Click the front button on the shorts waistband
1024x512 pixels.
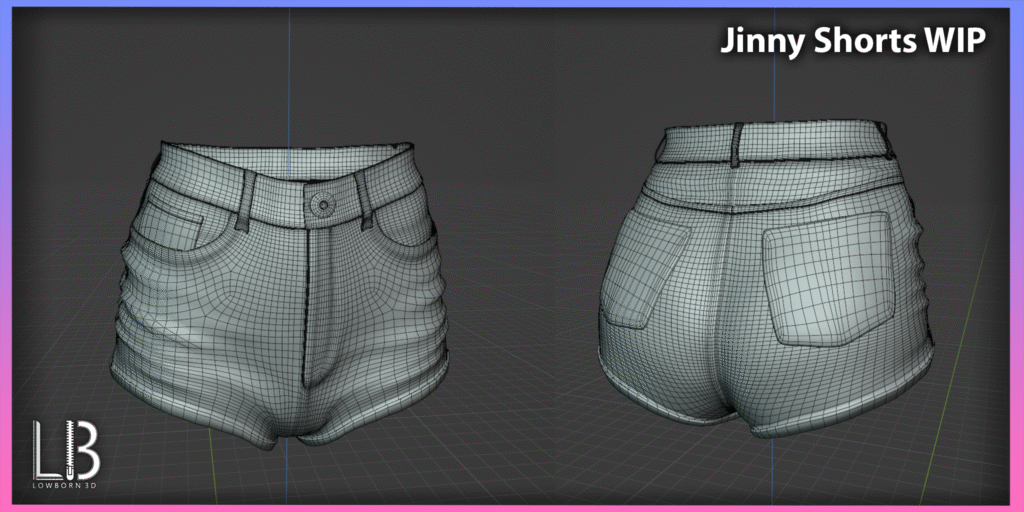323,204
